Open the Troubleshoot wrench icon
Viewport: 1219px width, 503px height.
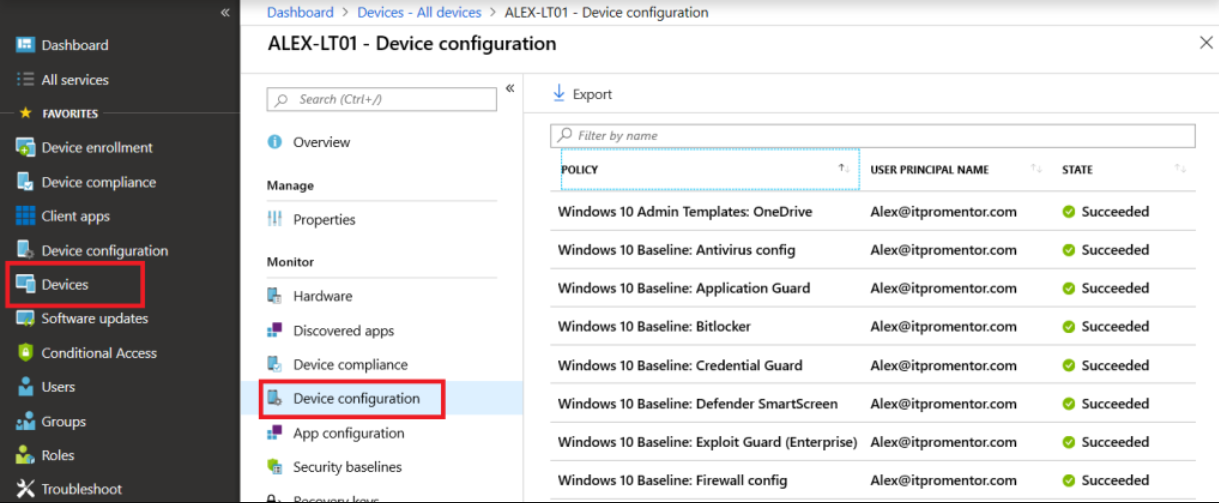click(26, 489)
